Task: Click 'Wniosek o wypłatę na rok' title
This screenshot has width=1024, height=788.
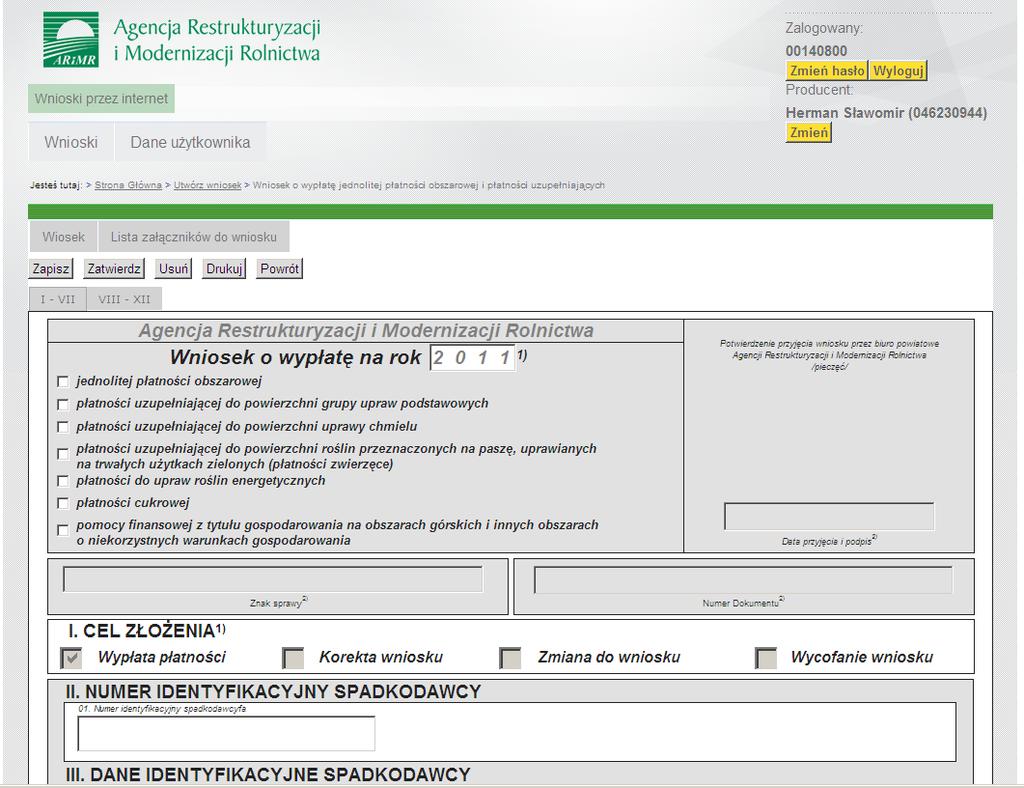Action: coord(295,357)
